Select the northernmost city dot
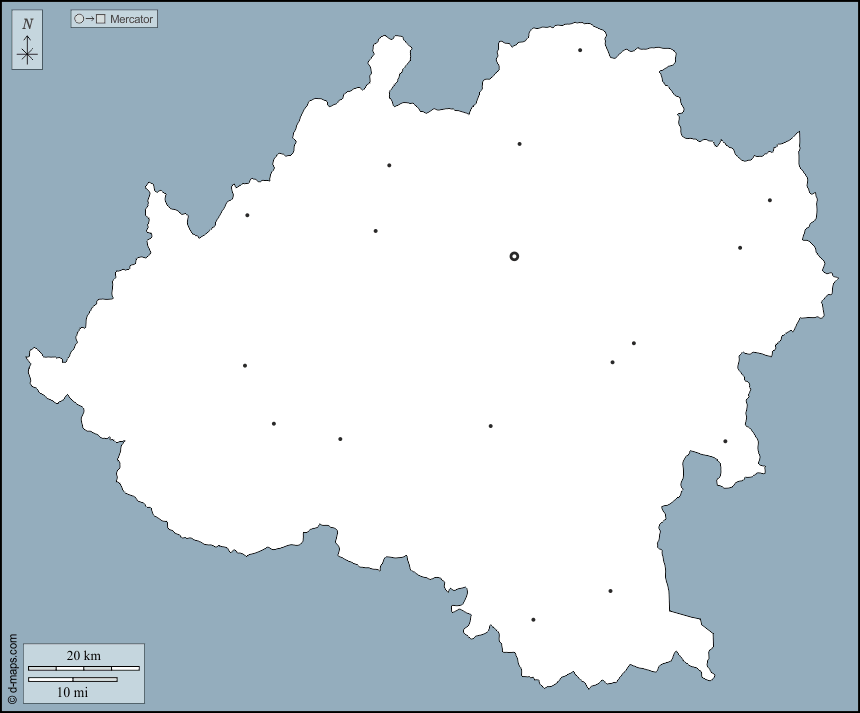Screen dimensions: 860x713 tap(580, 50)
